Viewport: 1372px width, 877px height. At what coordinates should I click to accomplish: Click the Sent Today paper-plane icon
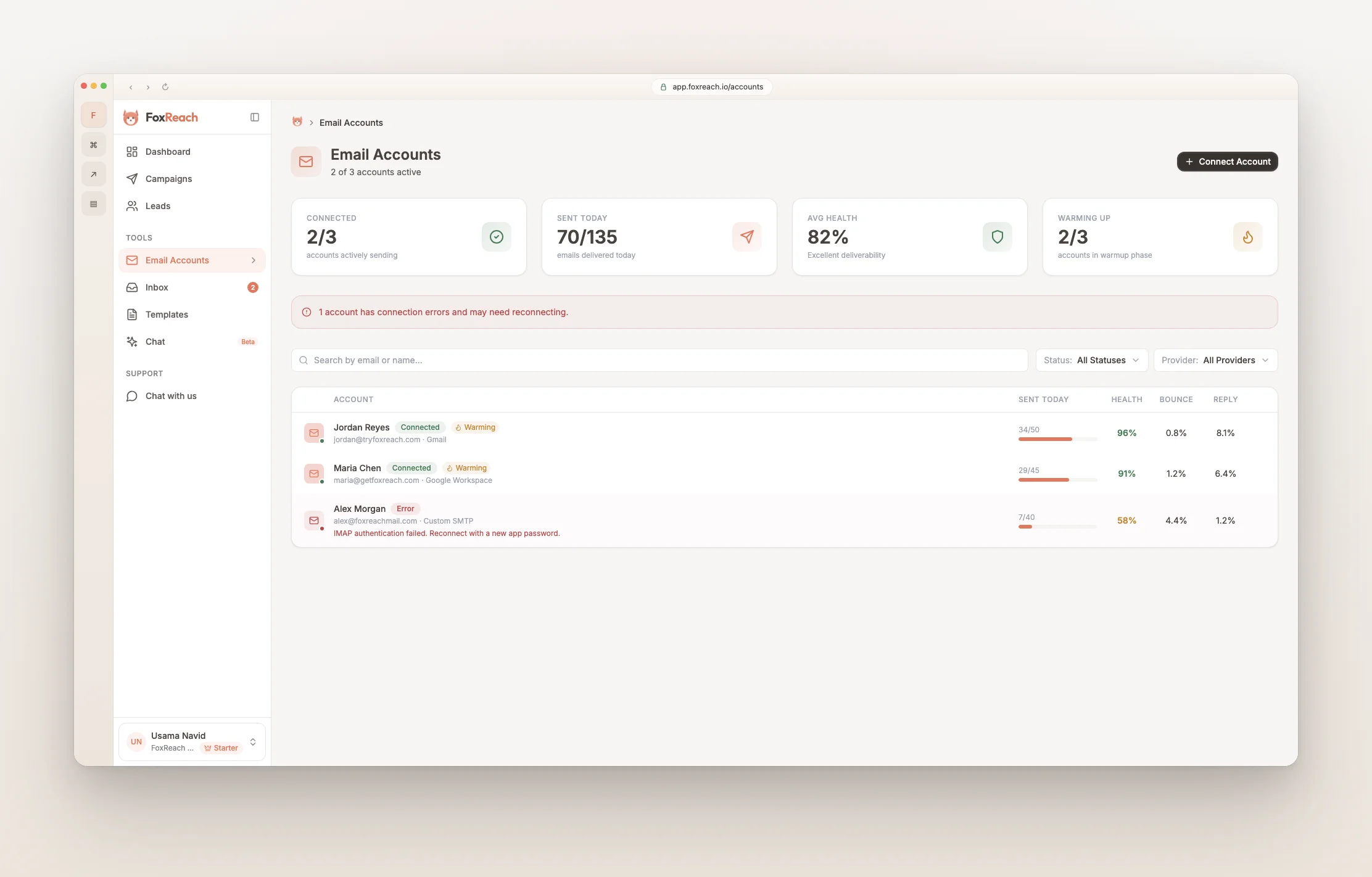tap(746, 237)
